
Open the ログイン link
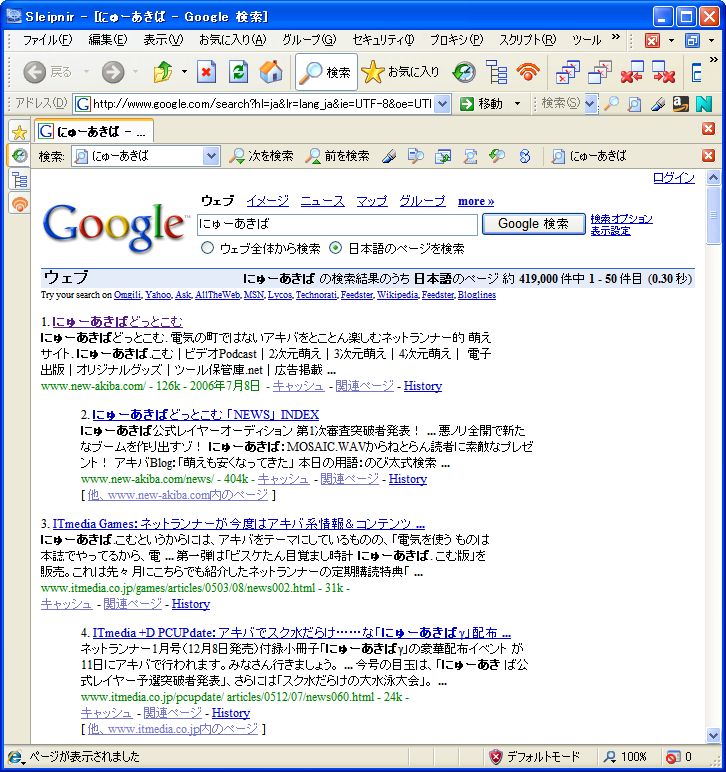click(x=674, y=178)
